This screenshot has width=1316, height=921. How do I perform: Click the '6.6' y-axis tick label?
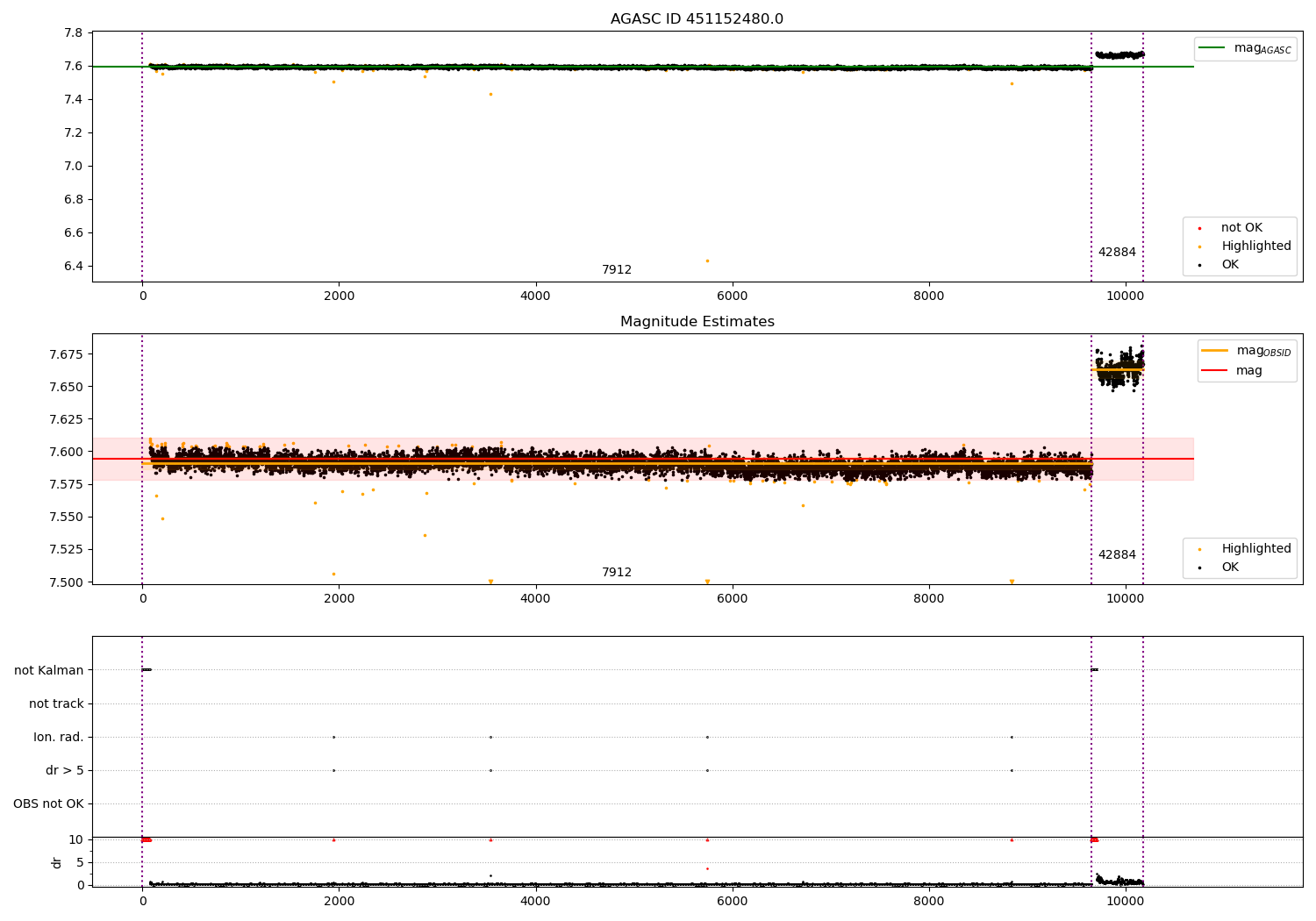(x=75, y=233)
